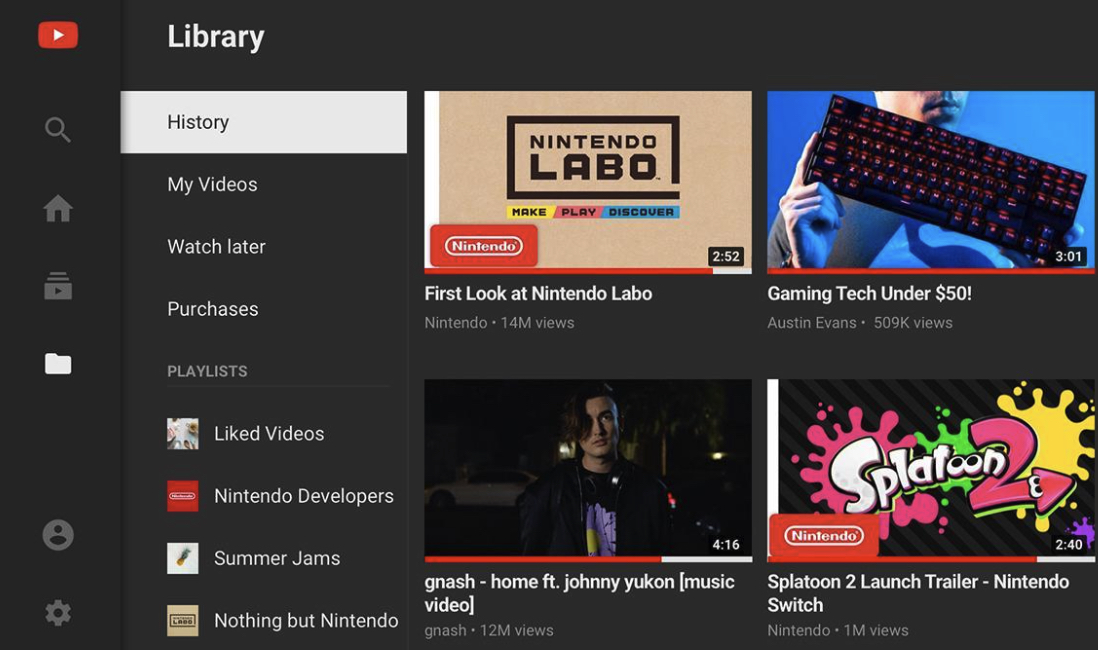Open the Summer Jams playlist label
Image resolution: width=1098 pixels, height=650 pixels.
(277, 558)
